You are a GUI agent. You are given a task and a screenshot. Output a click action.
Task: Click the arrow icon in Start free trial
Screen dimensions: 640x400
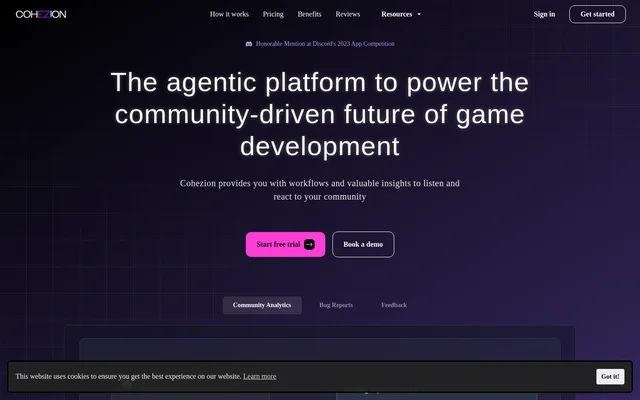click(x=309, y=244)
